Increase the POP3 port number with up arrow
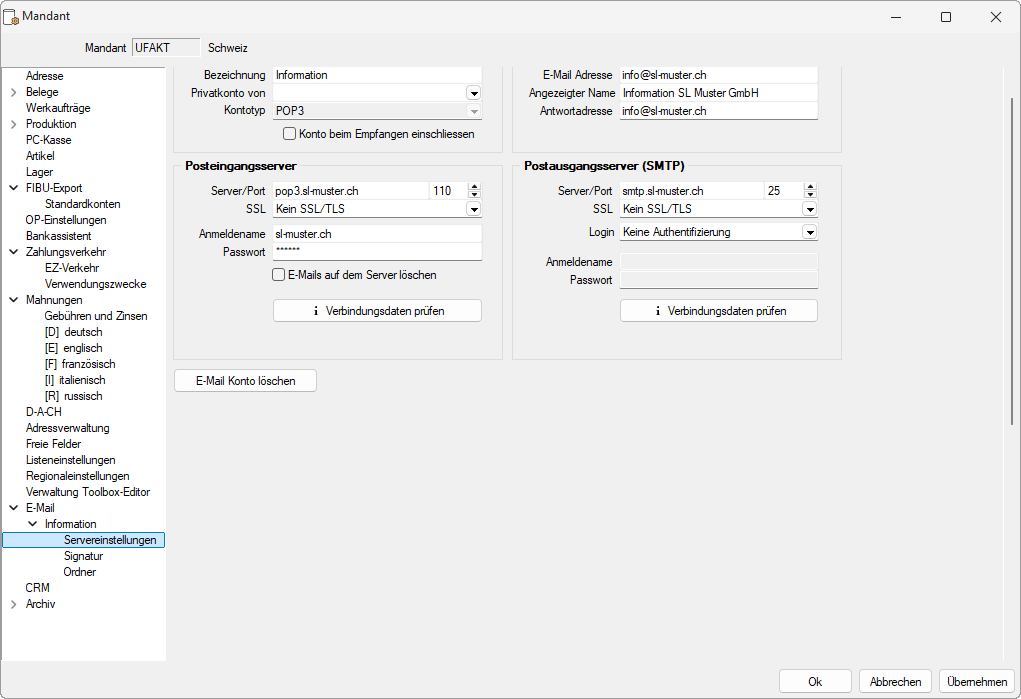Screen dimensions: 1021x699 (x=474, y=187)
